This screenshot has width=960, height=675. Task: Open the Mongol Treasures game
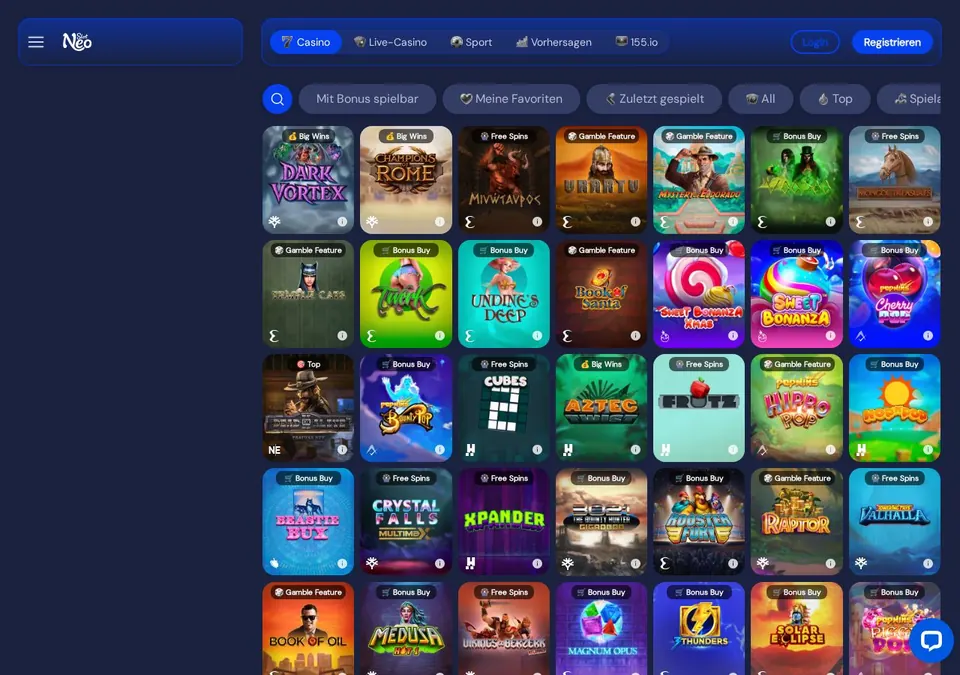pyautogui.click(x=894, y=180)
